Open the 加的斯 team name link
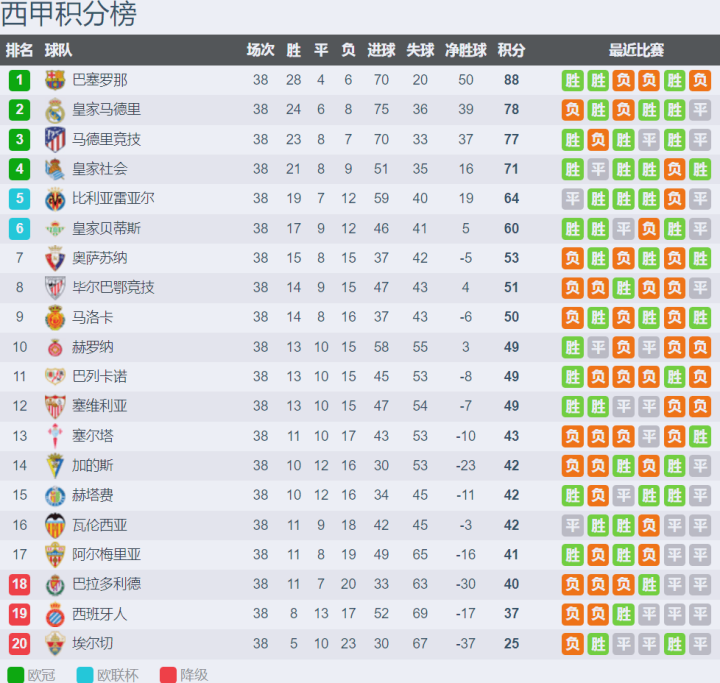This screenshot has width=720, height=683. (92, 466)
